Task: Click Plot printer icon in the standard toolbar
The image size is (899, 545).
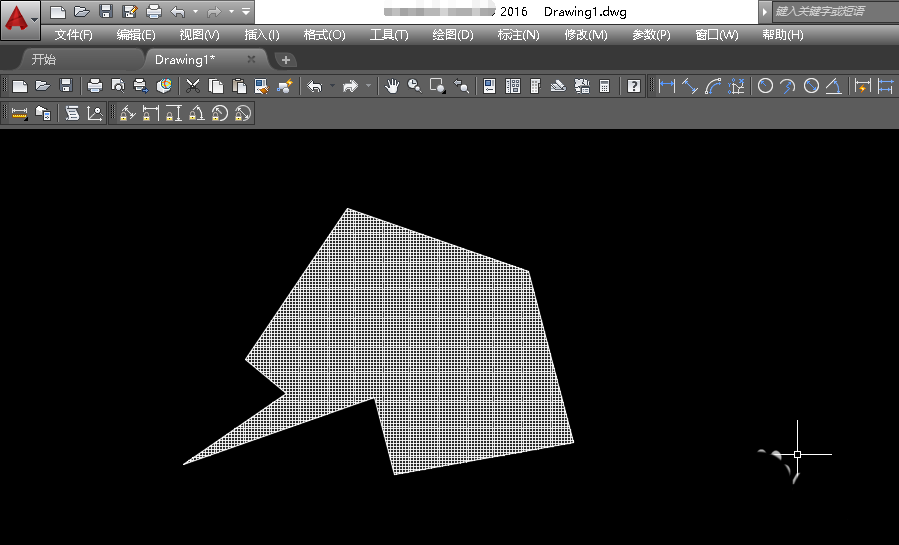Action: click(x=95, y=86)
